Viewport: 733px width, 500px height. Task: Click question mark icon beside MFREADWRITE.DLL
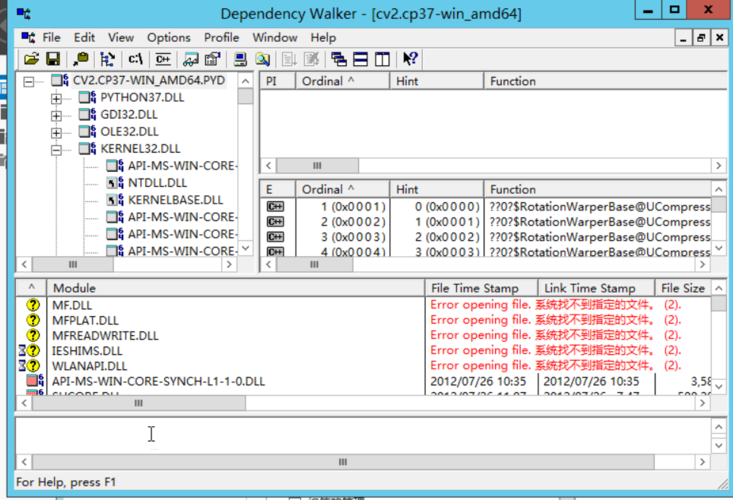point(33,335)
